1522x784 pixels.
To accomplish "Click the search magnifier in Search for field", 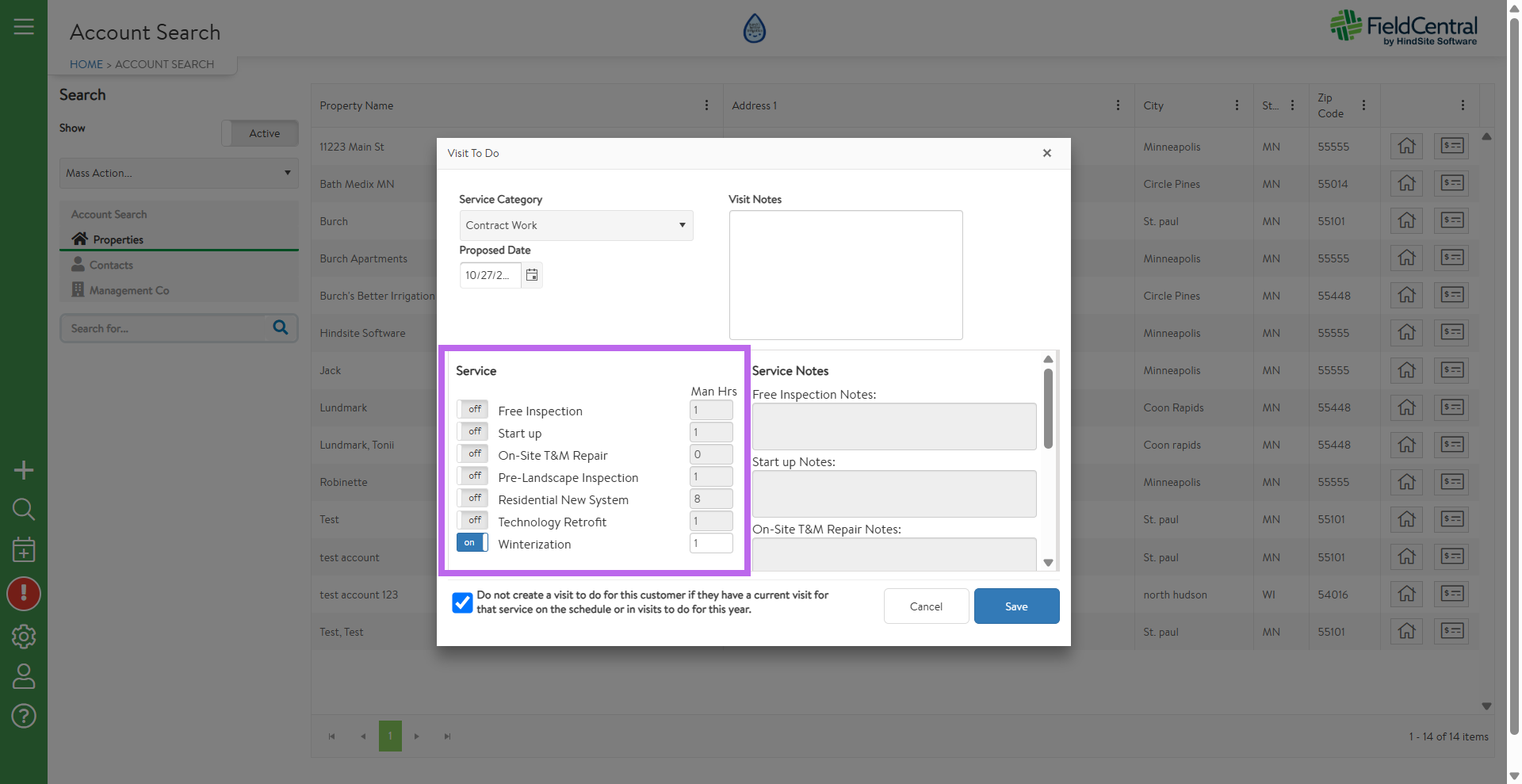I will (281, 327).
